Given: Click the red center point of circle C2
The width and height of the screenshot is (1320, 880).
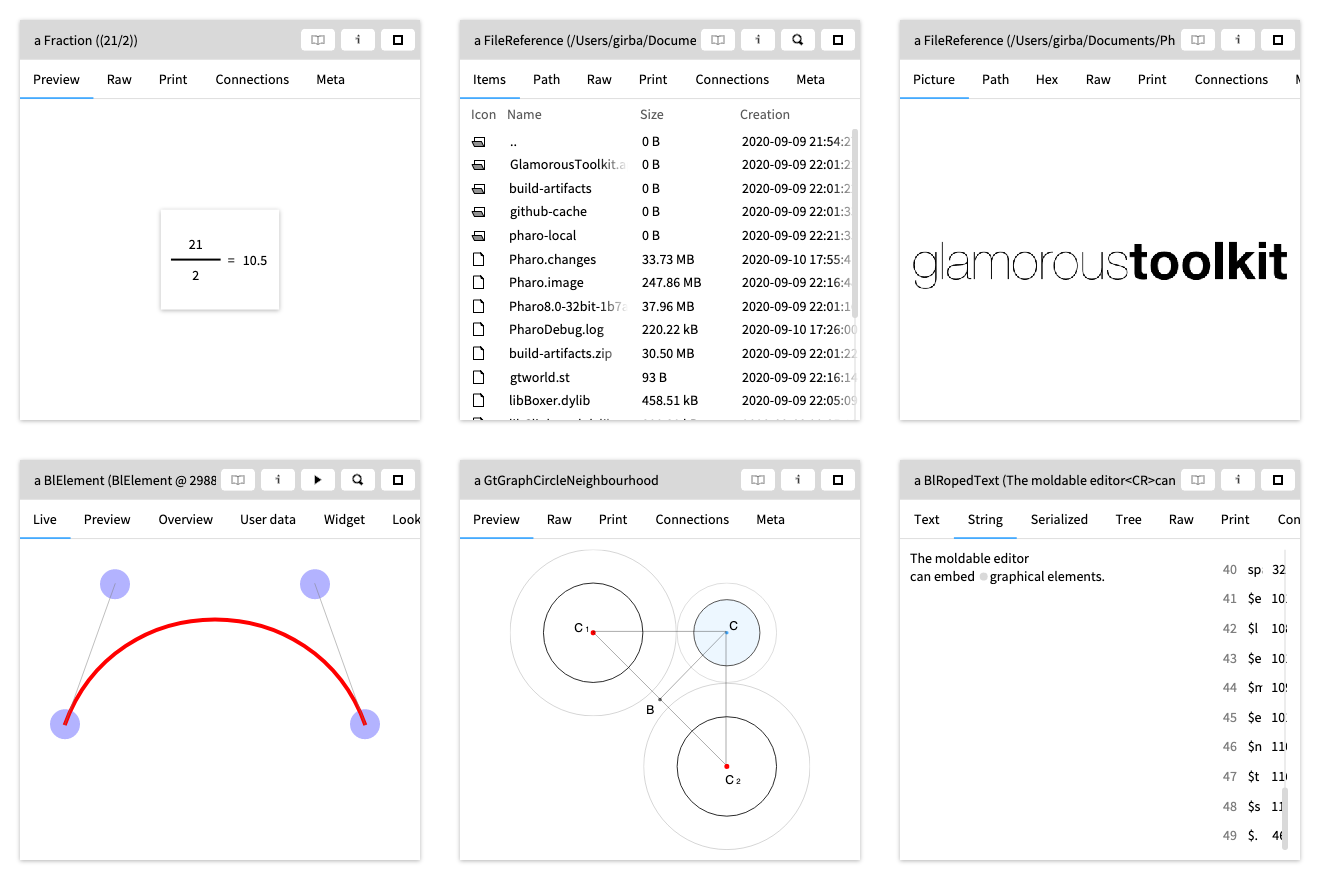Looking at the screenshot, I should [x=727, y=766].
